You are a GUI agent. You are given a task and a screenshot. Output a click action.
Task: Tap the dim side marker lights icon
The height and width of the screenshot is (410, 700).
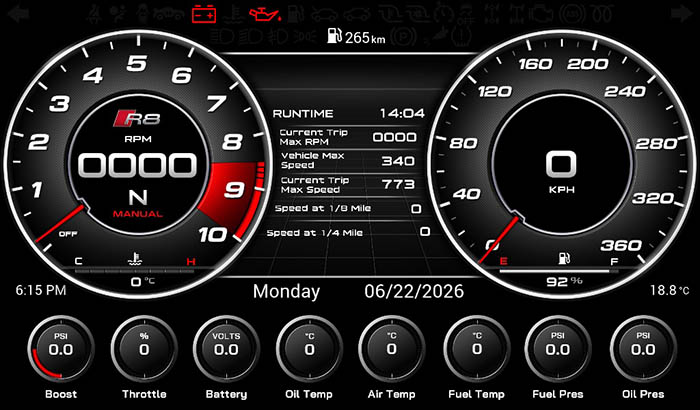click(305, 36)
